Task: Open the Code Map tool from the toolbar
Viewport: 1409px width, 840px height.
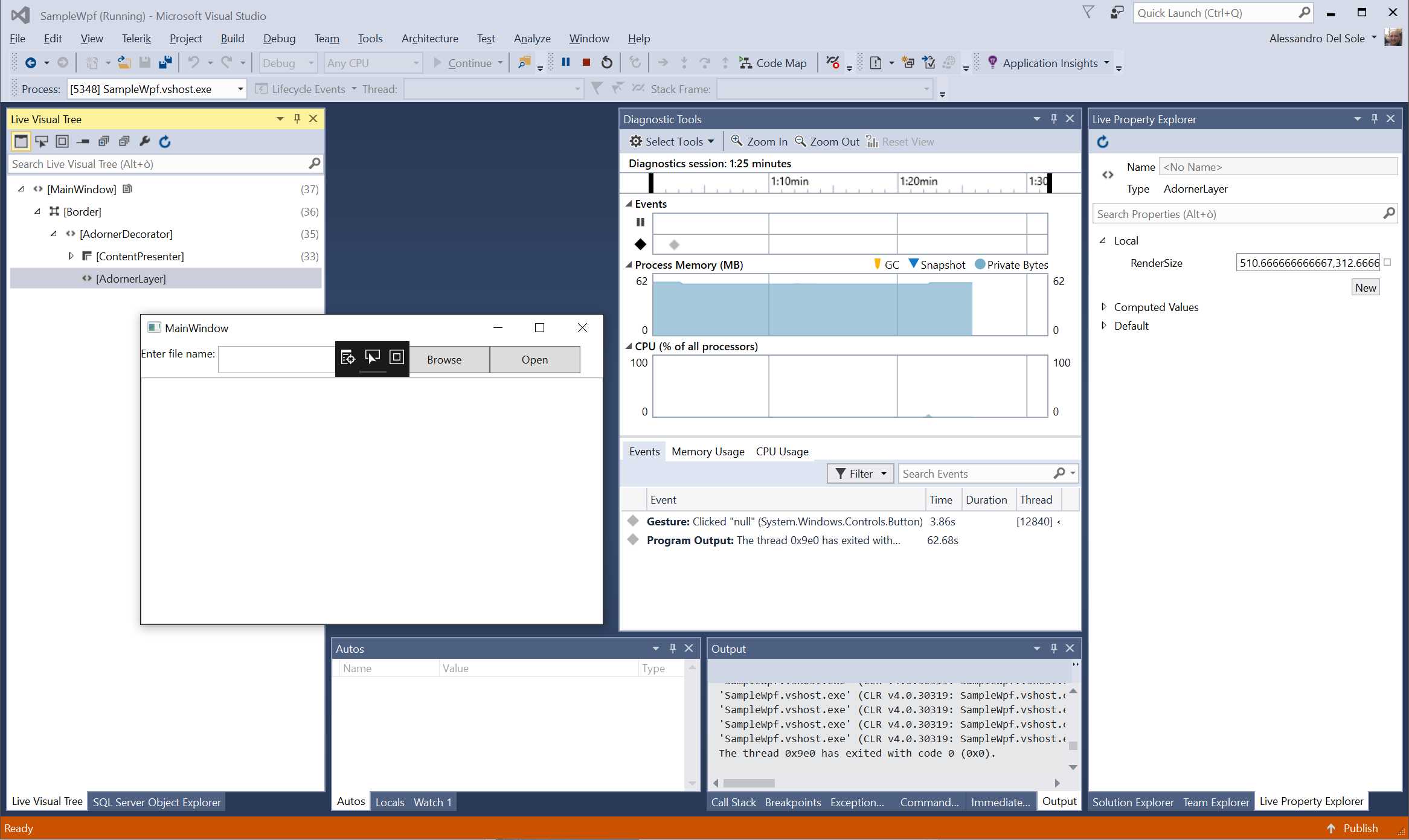Action: [x=773, y=62]
